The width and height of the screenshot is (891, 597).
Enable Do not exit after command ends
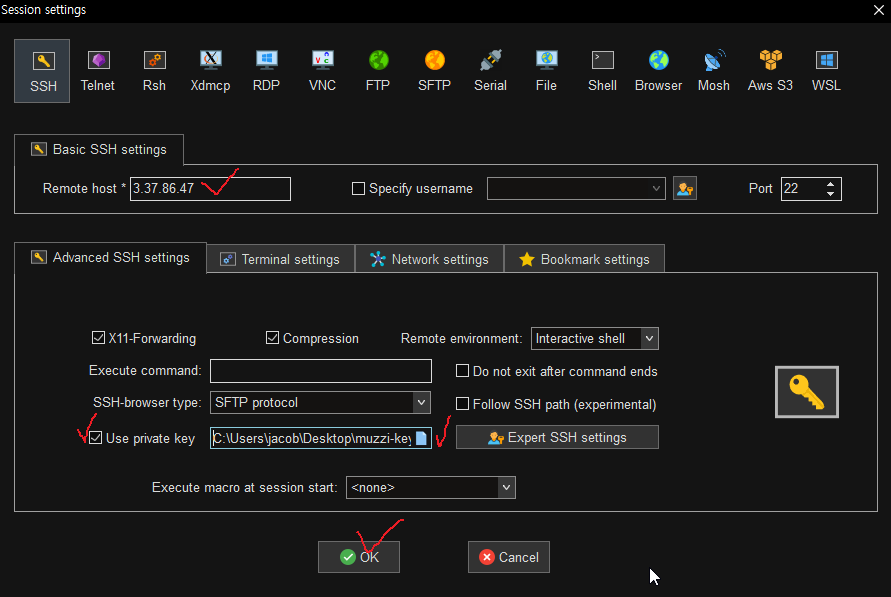click(463, 371)
